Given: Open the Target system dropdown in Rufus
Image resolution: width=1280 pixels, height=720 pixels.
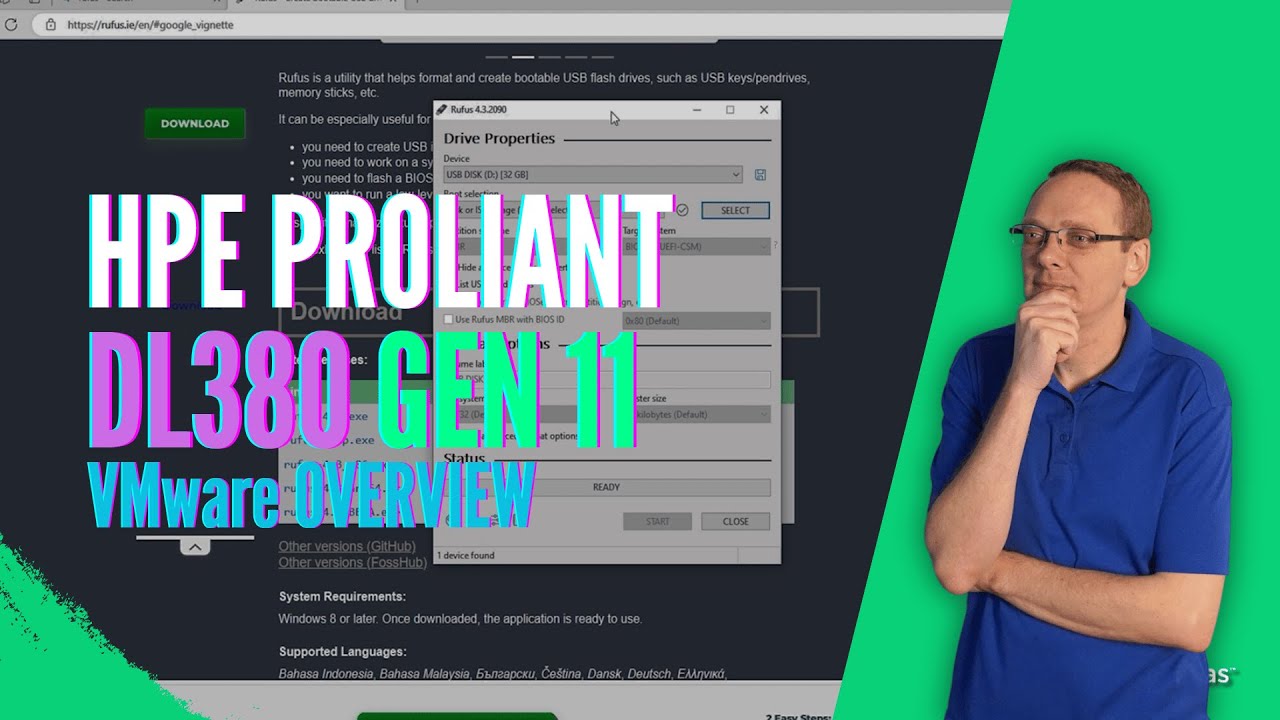Looking at the screenshot, I should pyautogui.click(x=697, y=245).
